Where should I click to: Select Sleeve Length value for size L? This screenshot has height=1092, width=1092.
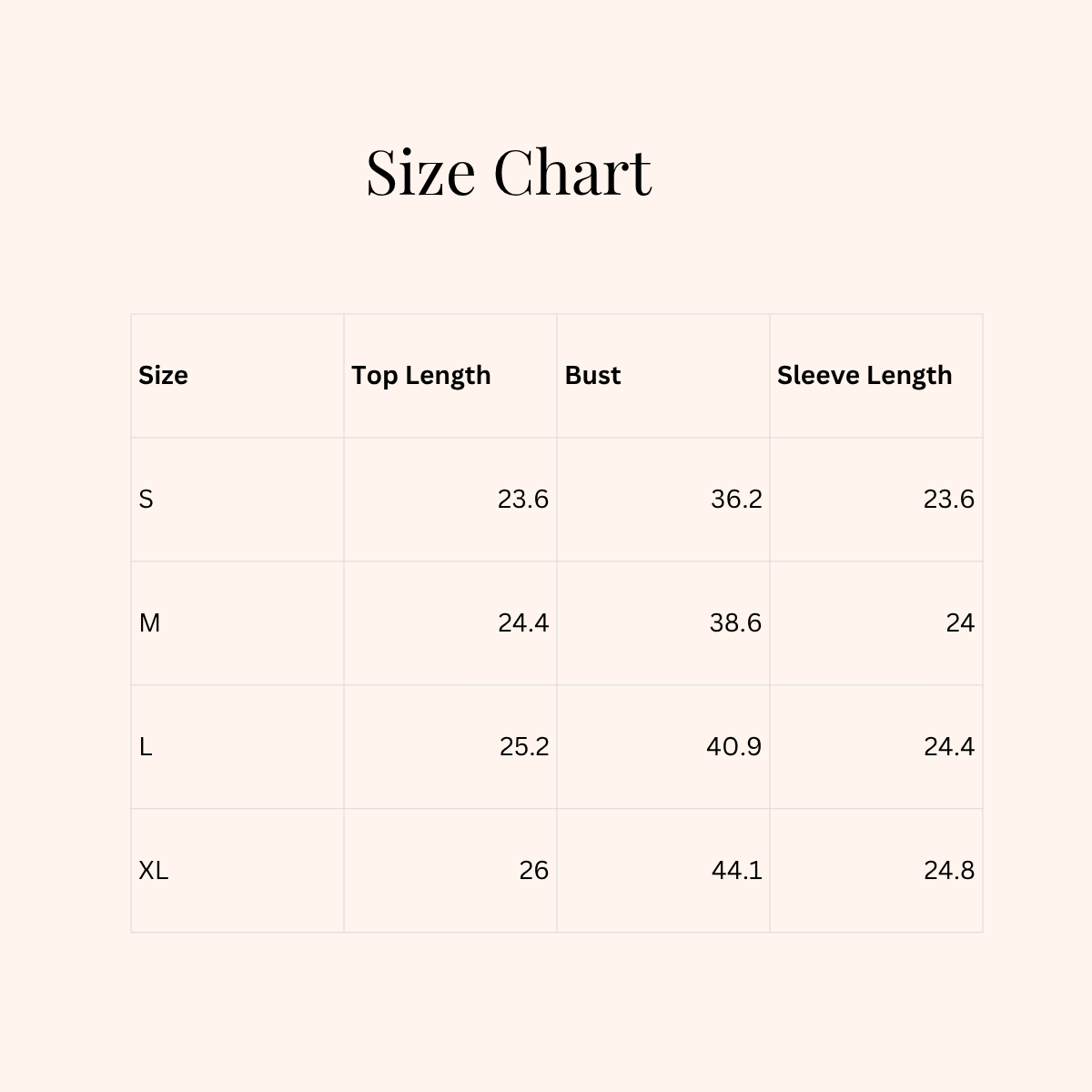[x=948, y=746]
